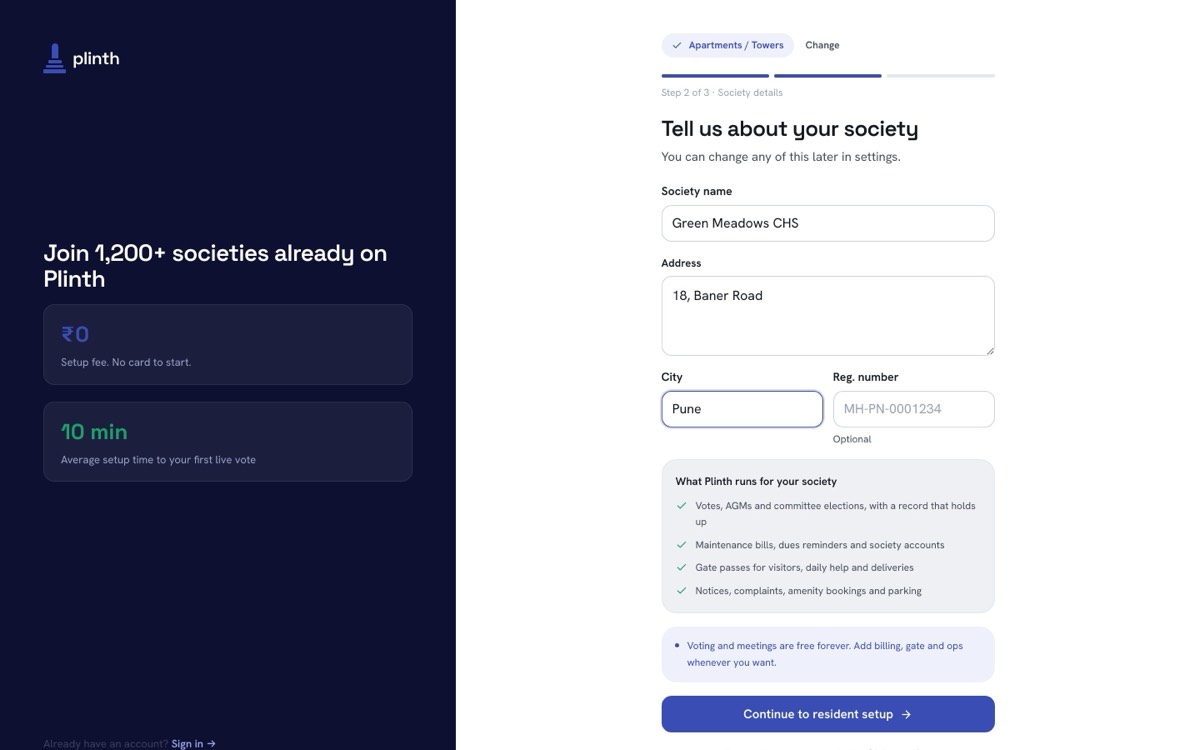
Task: Continue to resident setup
Action: [x=828, y=714]
